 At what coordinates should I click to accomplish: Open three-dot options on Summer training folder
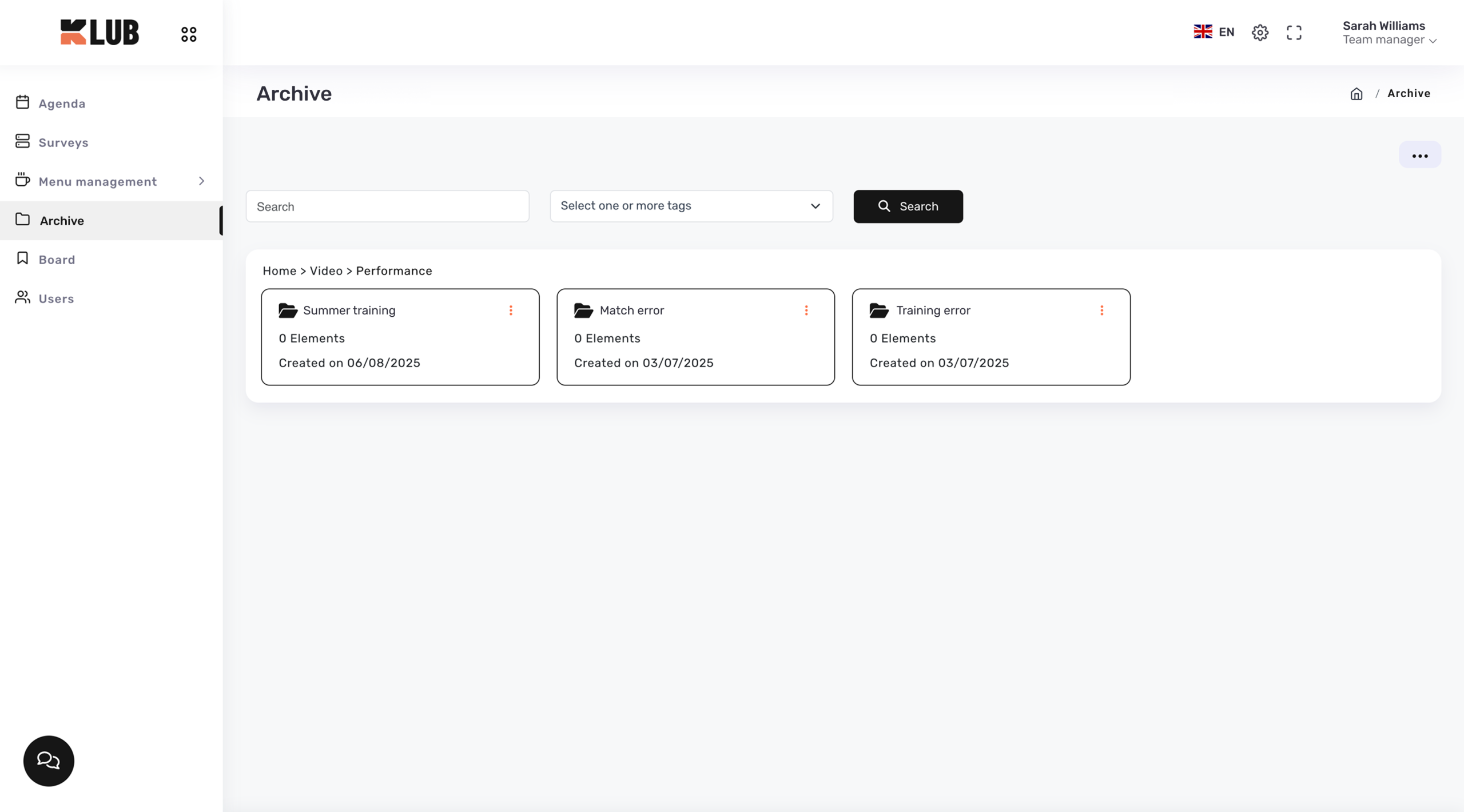tap(511, 311)
